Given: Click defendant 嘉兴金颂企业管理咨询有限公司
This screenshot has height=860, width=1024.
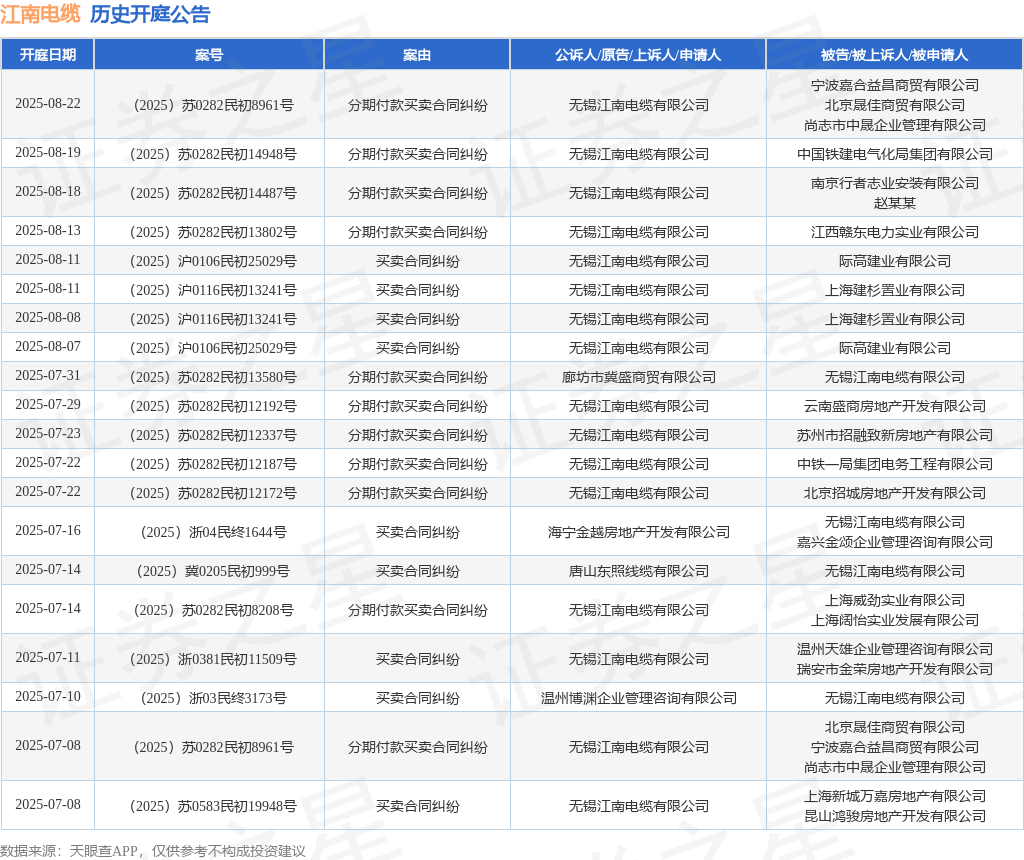Looking at the screenshot, I should [895, 543].
